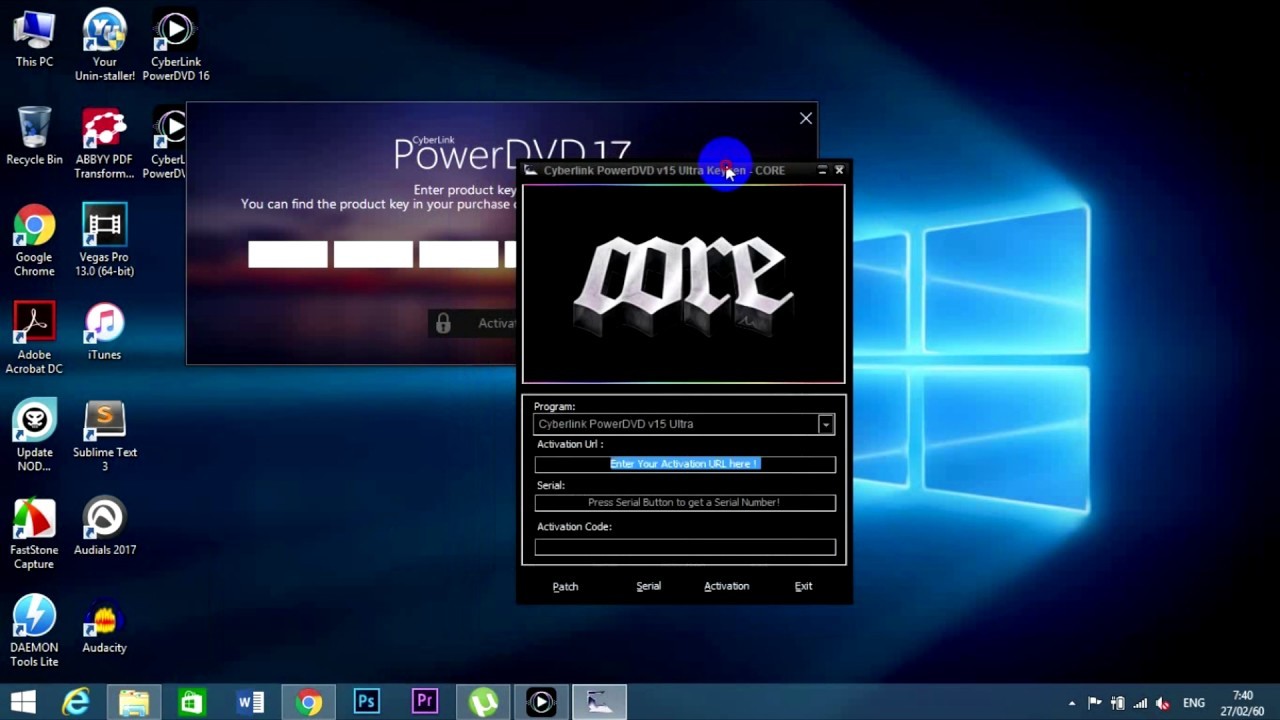Viewport: 1280px width, 720px height.
Task: Open Audials 2017 shortcut
Action: (x=104, y=527)
